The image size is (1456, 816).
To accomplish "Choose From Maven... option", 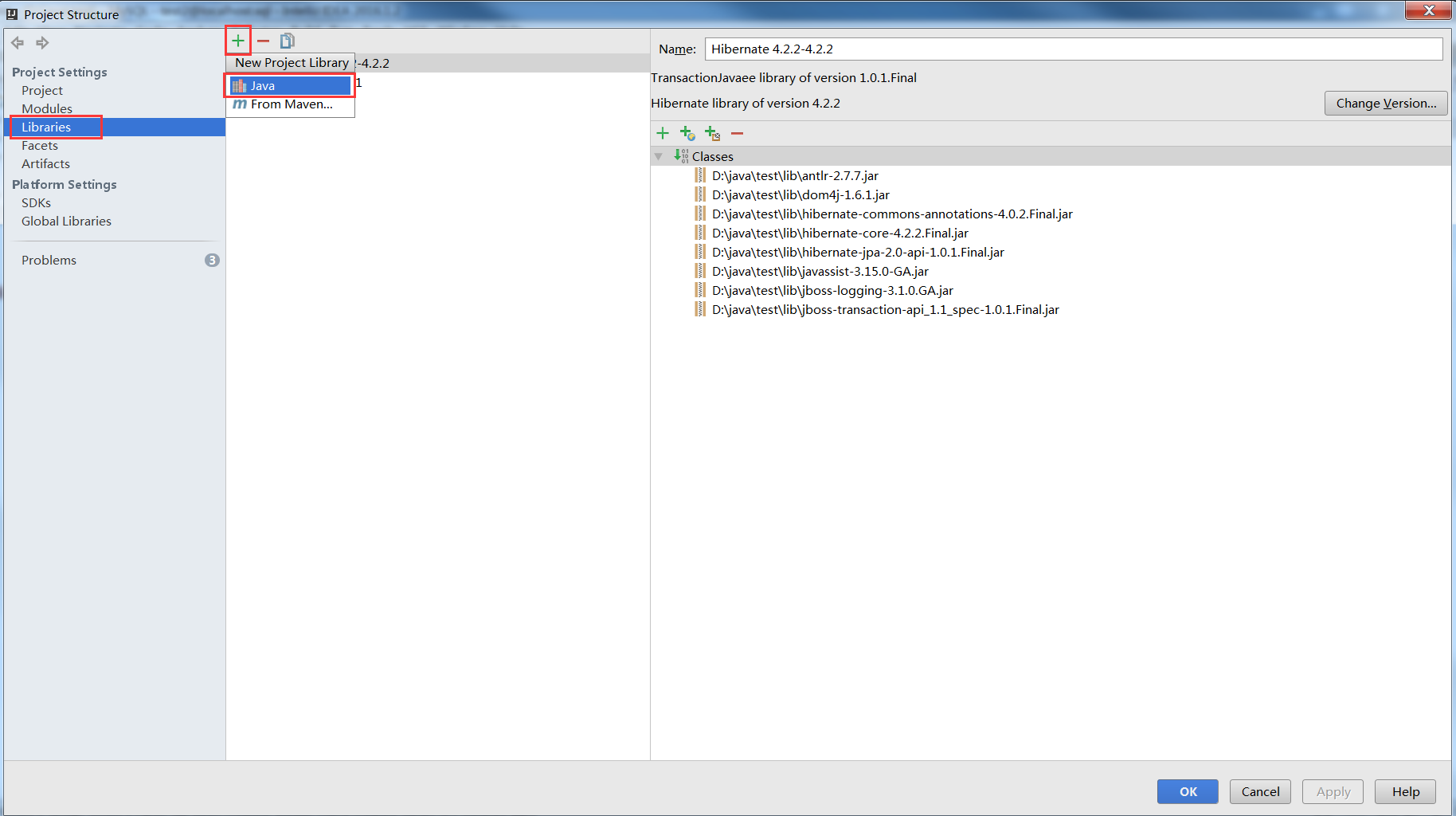I will [x=291, y=104].
